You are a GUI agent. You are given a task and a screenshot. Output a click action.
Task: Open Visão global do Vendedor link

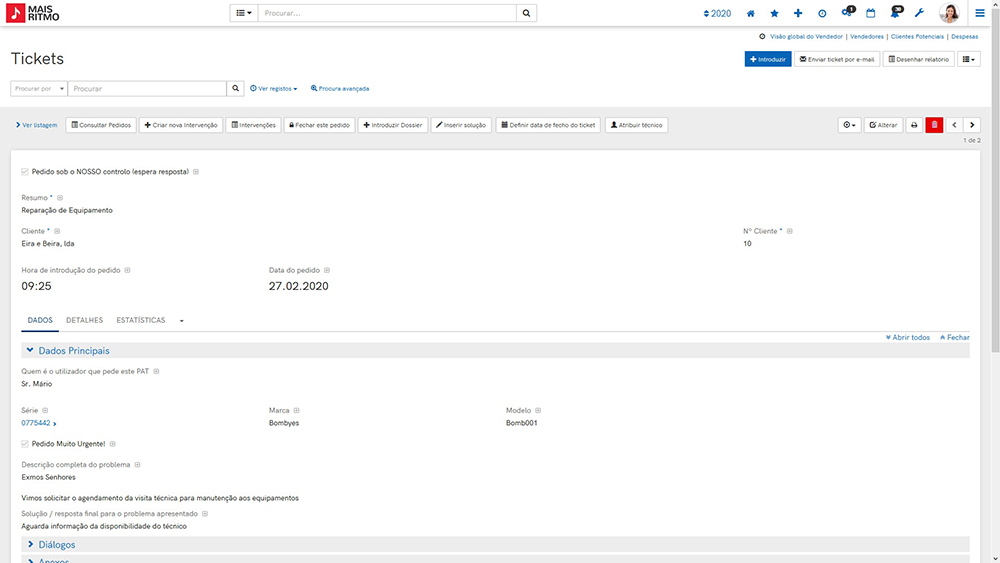pos(806,36)
